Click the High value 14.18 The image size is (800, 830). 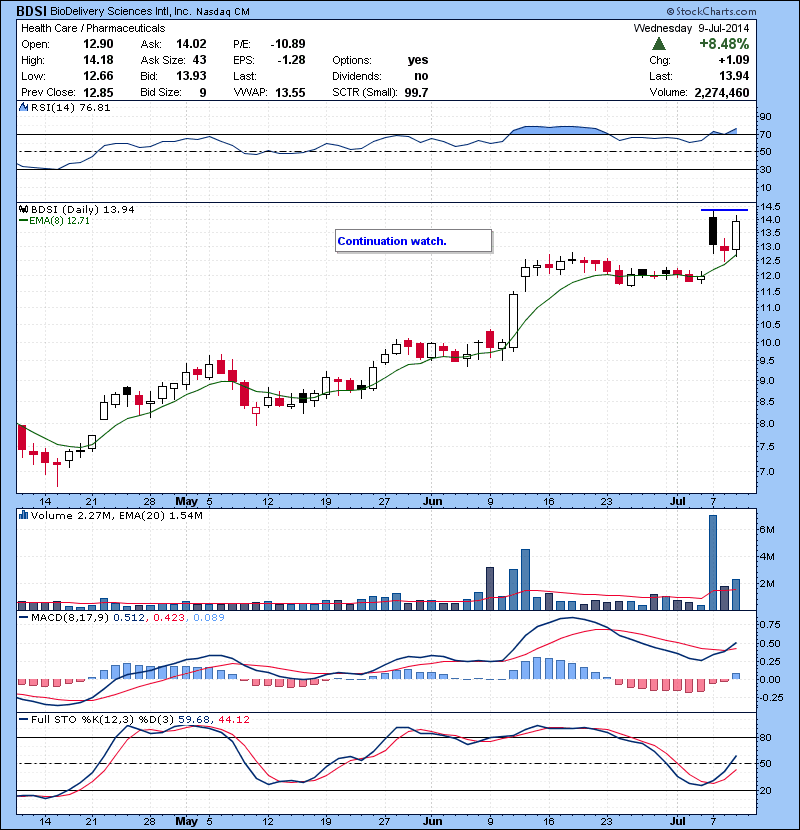tap(98, 60)
